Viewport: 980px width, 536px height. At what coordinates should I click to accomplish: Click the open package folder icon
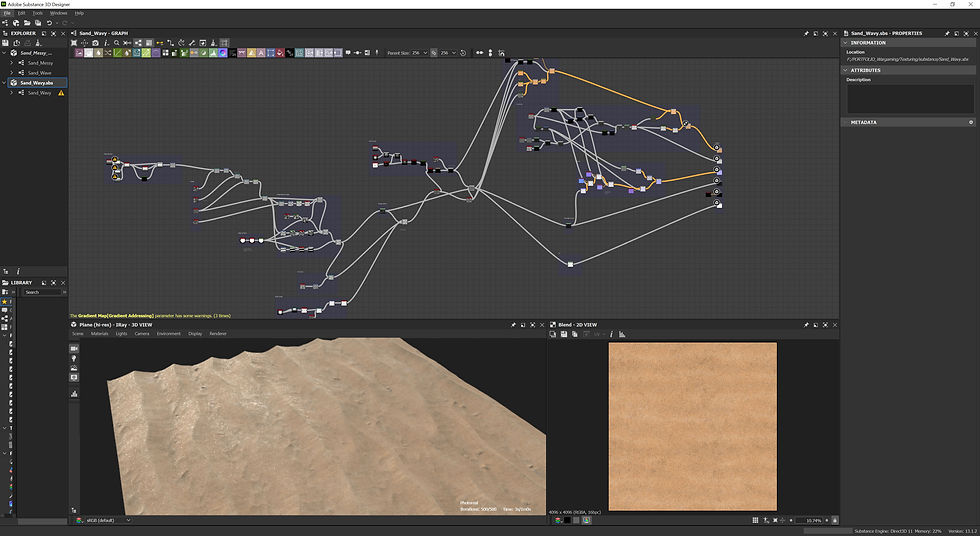pyautogui.click(x=27, y=22)
